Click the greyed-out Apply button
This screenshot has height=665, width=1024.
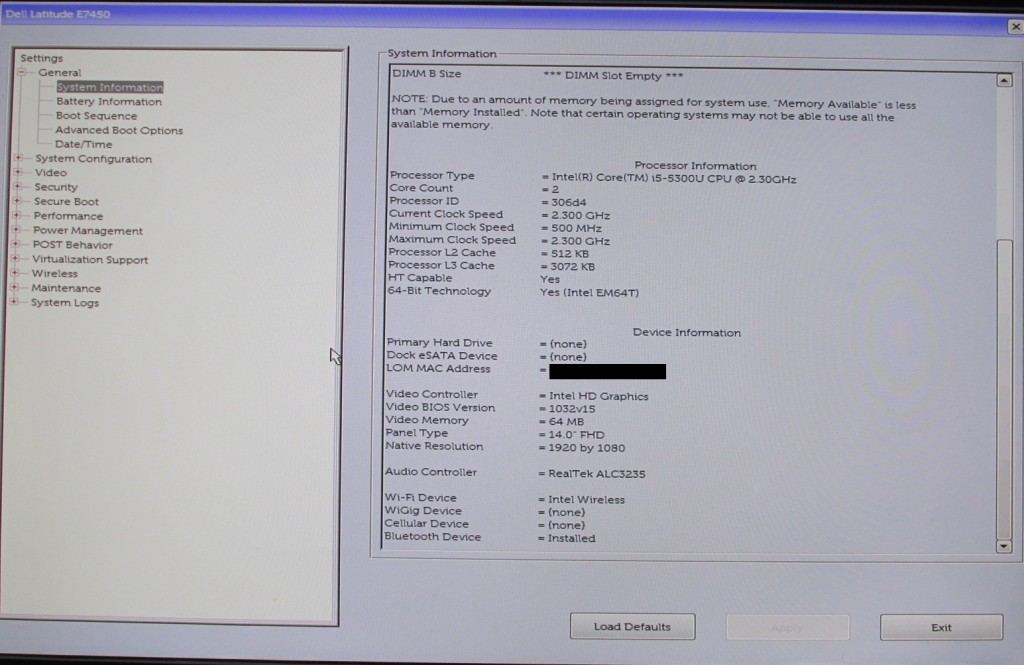click(x=787, y=627)
